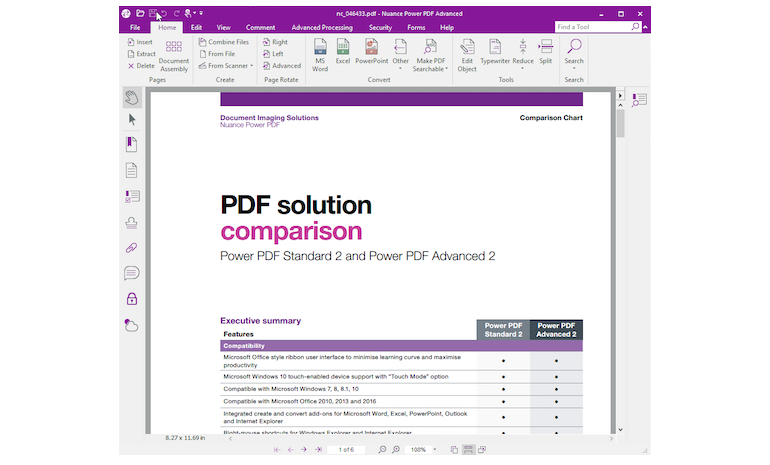770x465 pixels.
Task: Switch to the Comment tab
Action: point(260,27)
